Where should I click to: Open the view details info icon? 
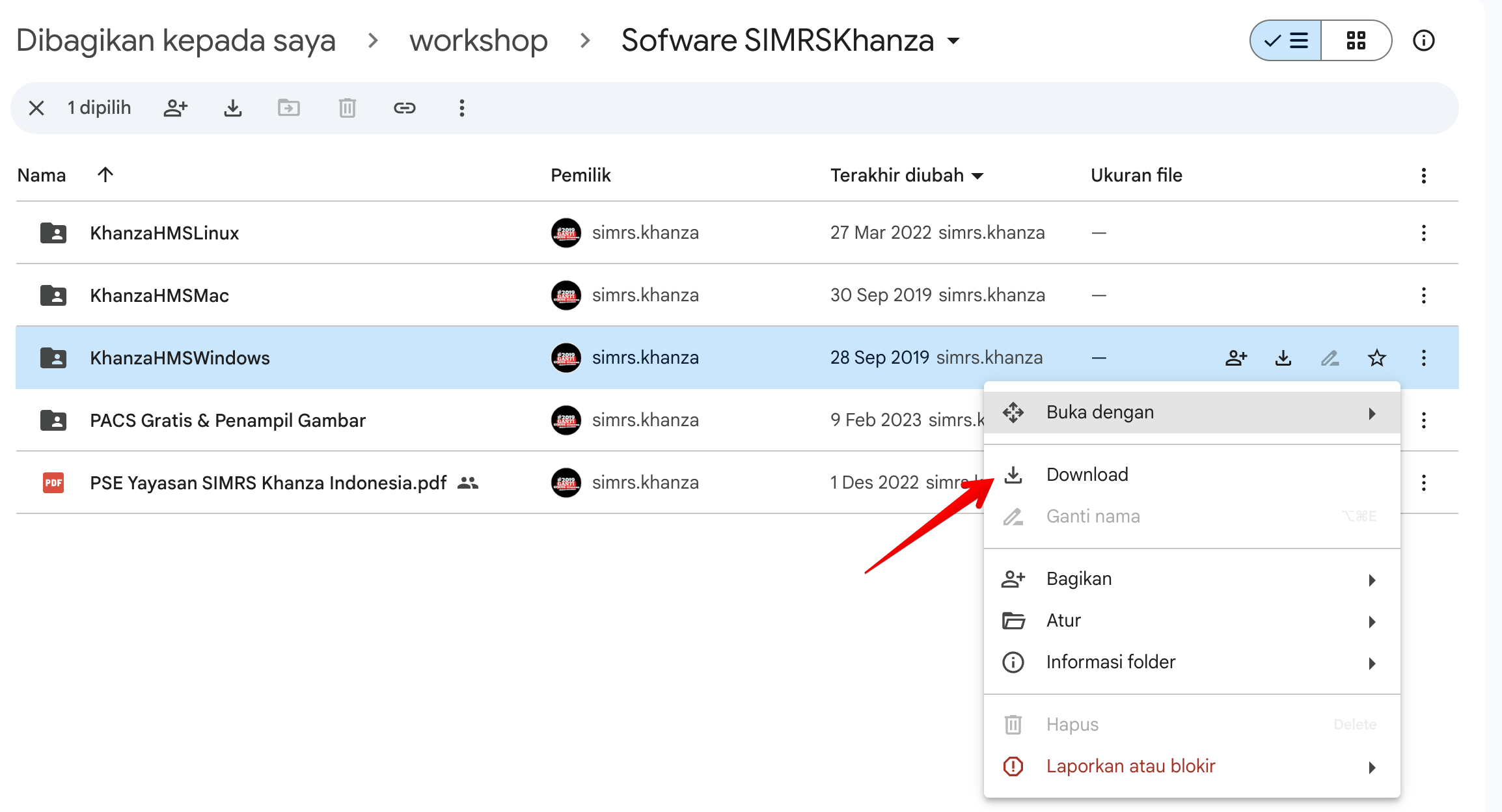[x=1424, y=40]
